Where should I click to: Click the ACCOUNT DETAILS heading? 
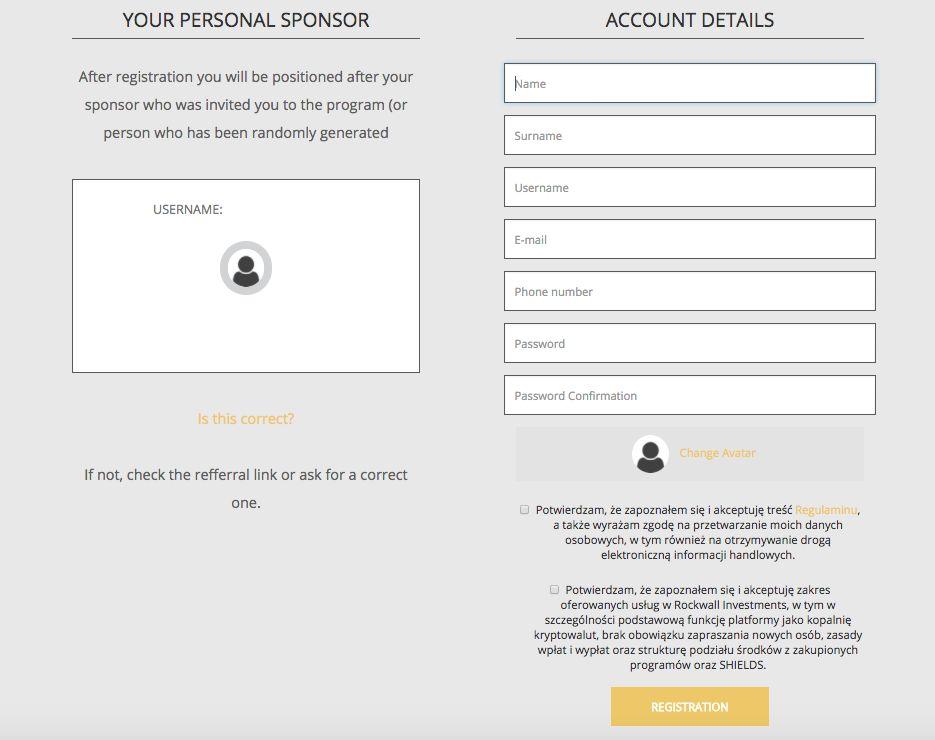689,20
